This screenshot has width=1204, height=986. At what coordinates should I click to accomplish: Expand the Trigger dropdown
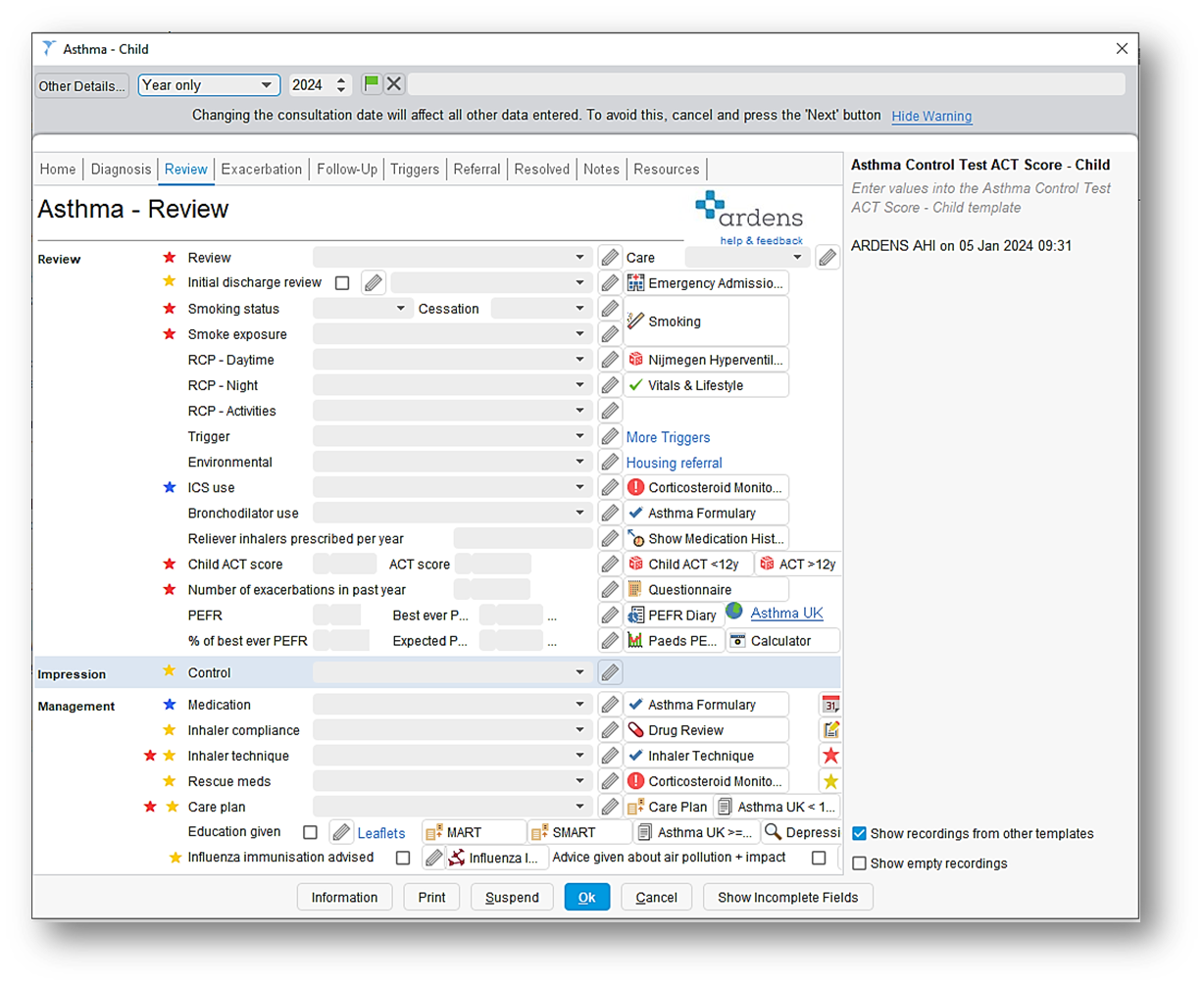point(579,436)
